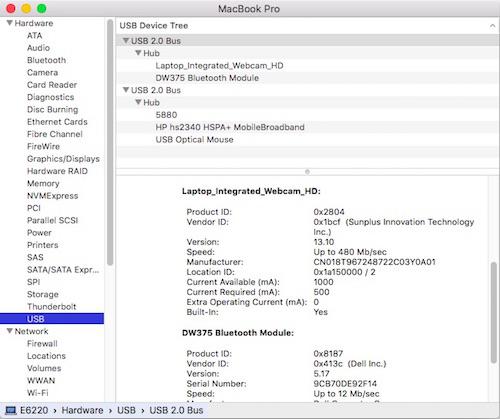Select Audio in the sidebar

click(x=38, y=48)
